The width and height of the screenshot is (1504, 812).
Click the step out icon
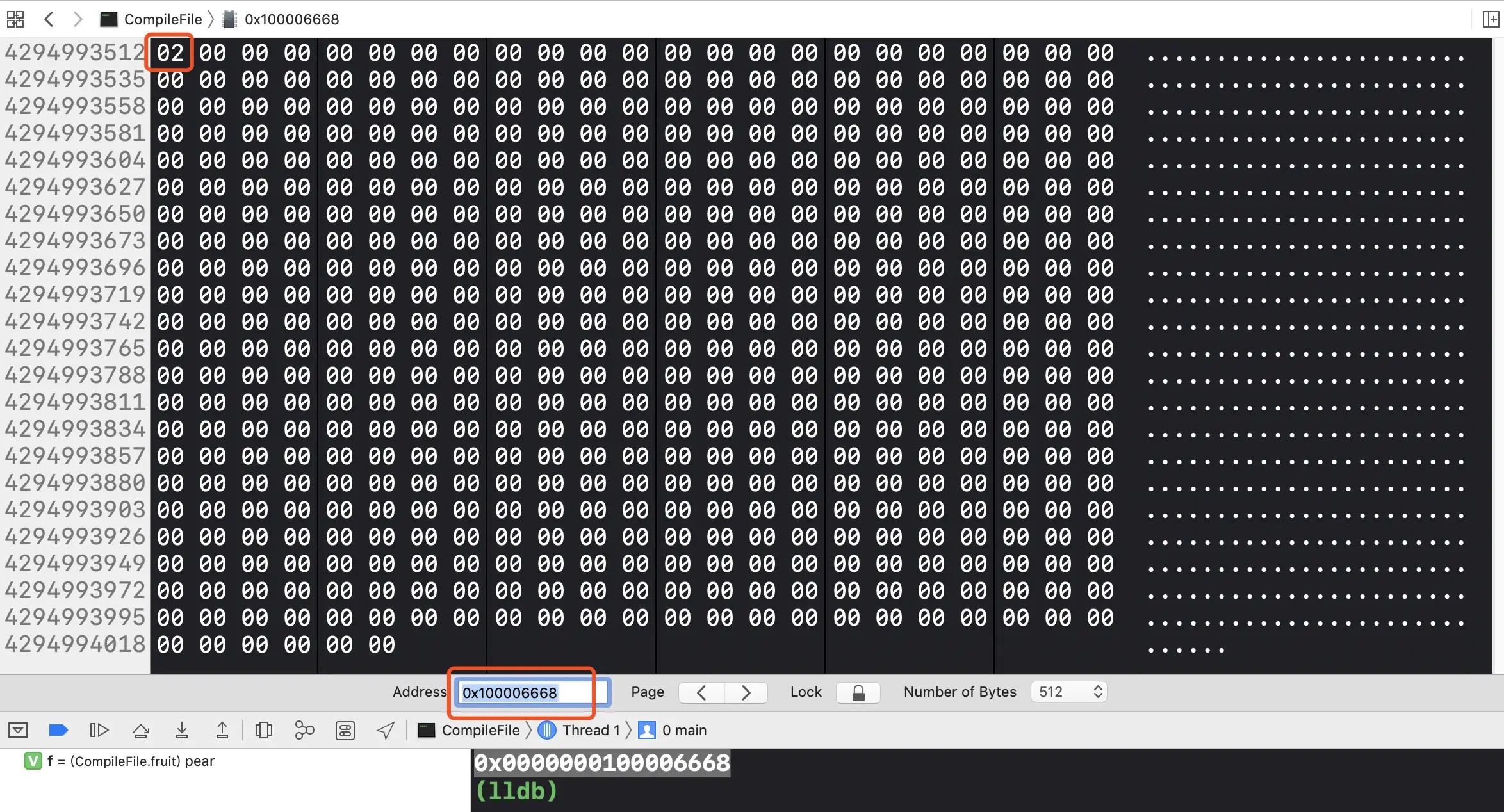pos(222,730)
